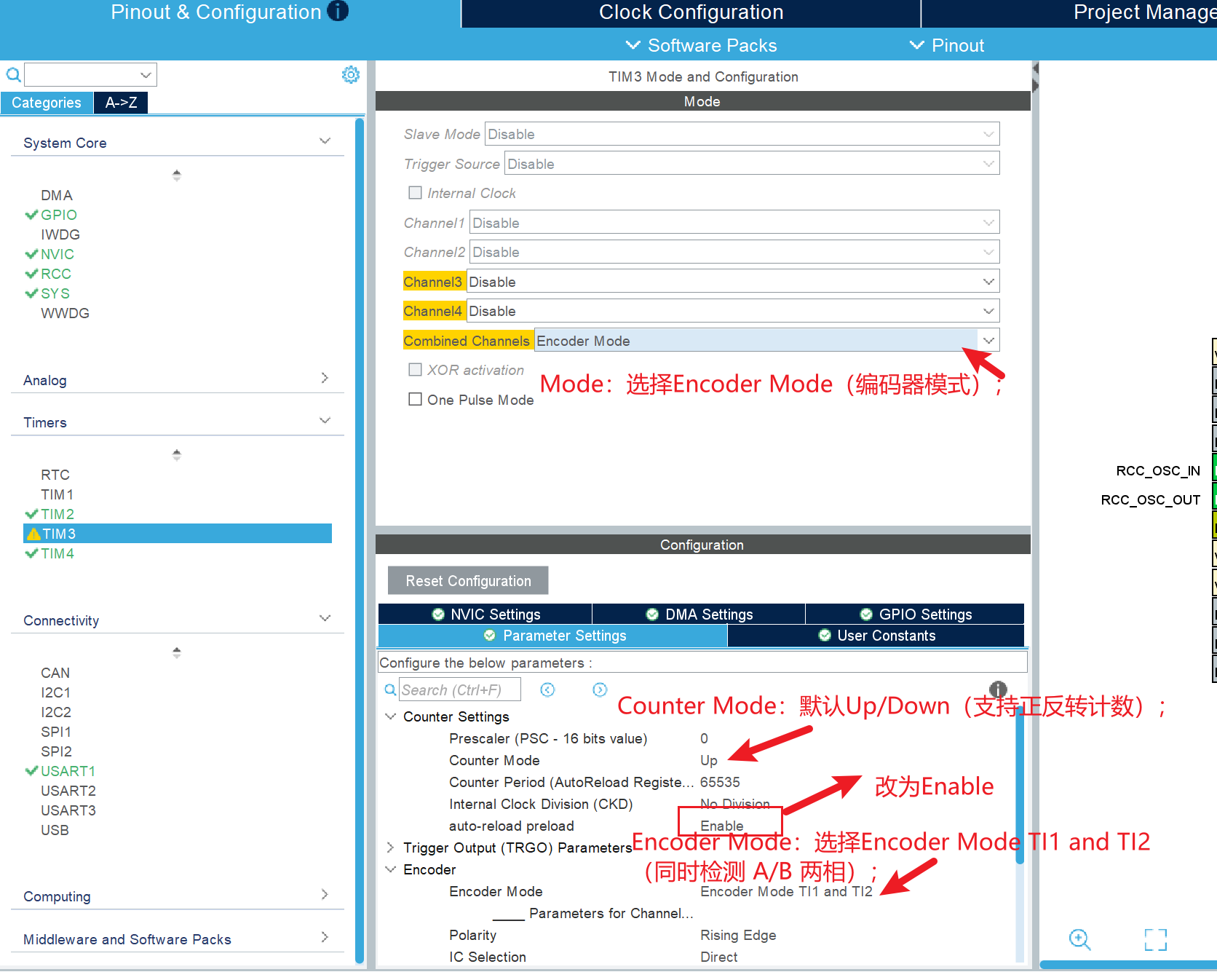This screenshot has width=1217, height=980.
Task: Open the Combined Channels dropdown
Action: point(766,341)
